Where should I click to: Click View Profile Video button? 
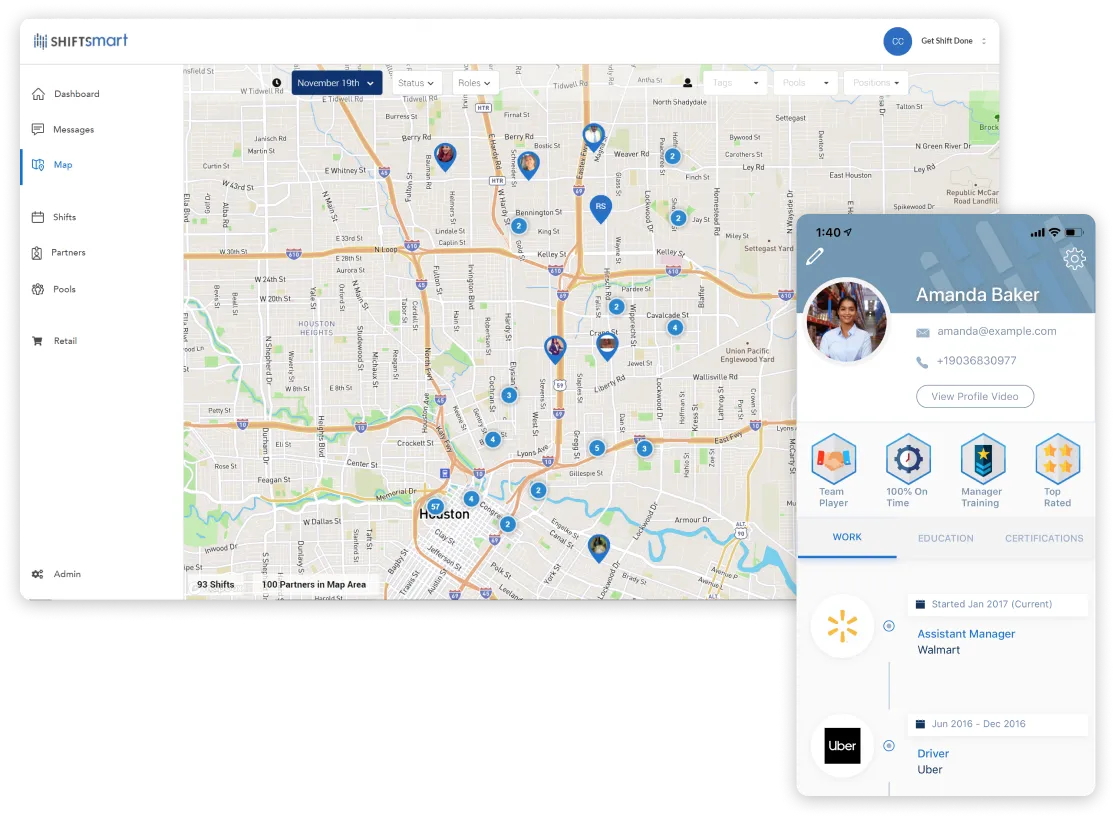tap(975, 396)
